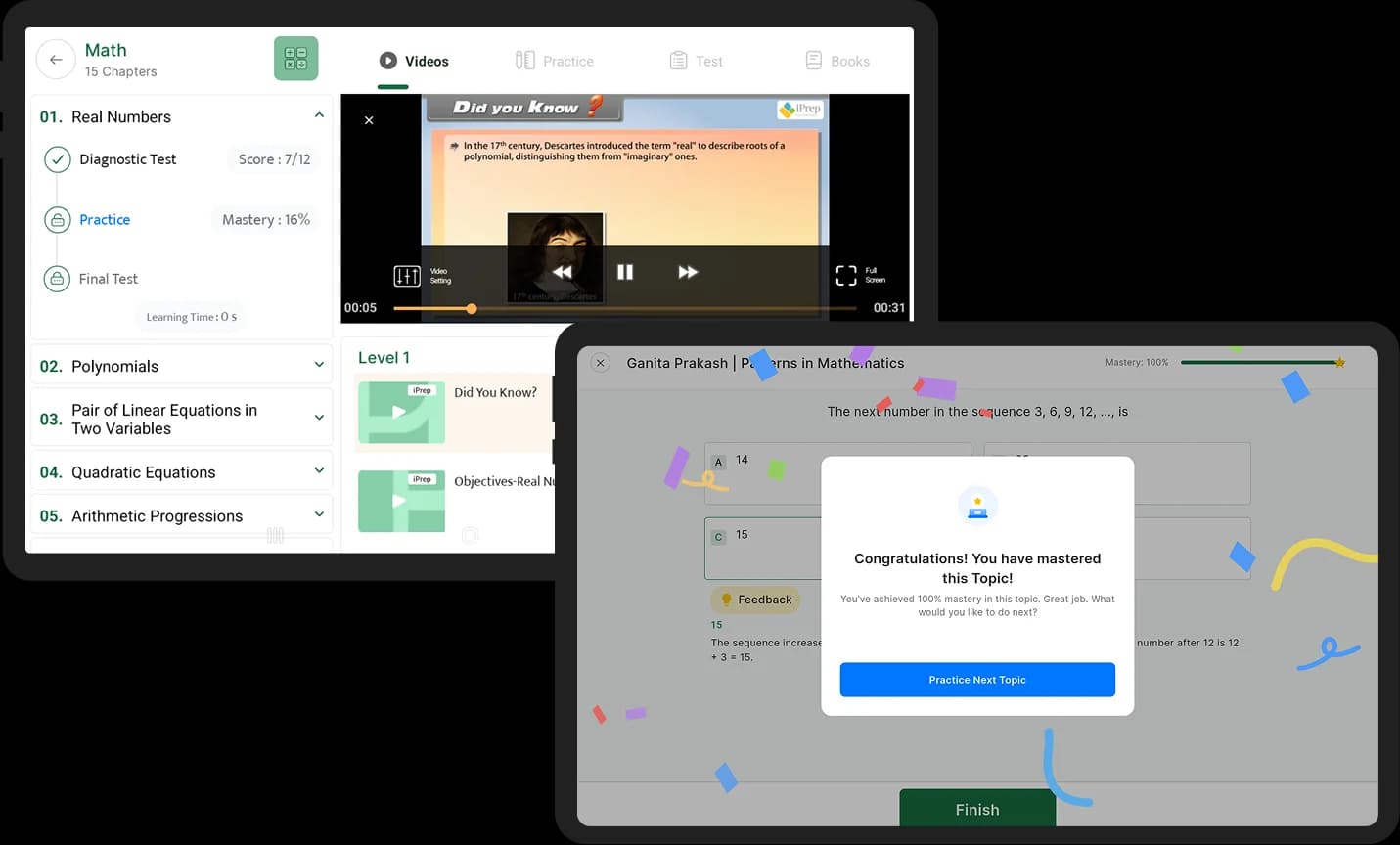This screenshot has height=845, width=1400.
Task: Click the Diagnostic Test checkmark circle
Action: pyautogui.click(x=58, y=159)
